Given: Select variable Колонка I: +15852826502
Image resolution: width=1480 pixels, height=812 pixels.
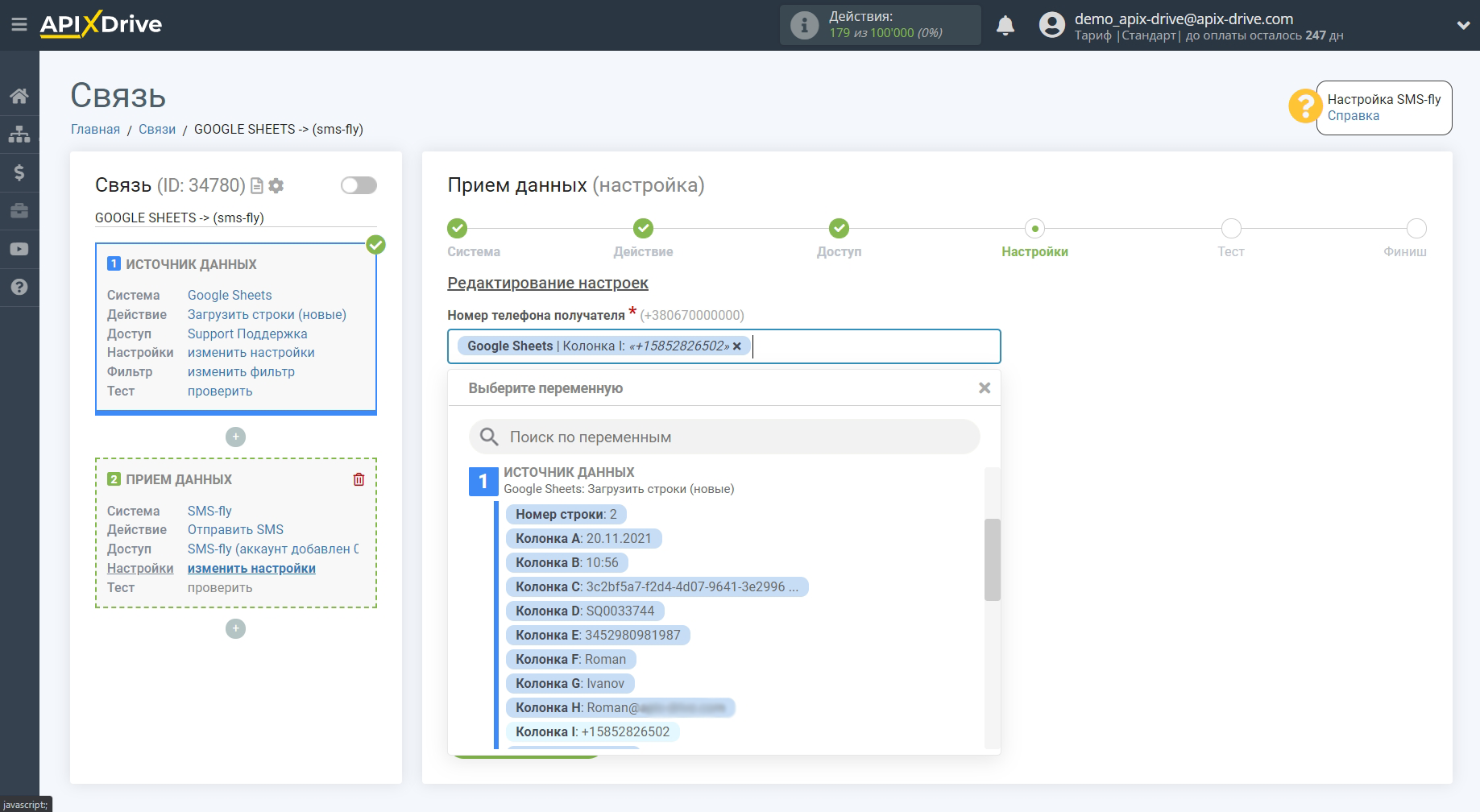Looking at the screenshot, I should (x=592, y=731).
